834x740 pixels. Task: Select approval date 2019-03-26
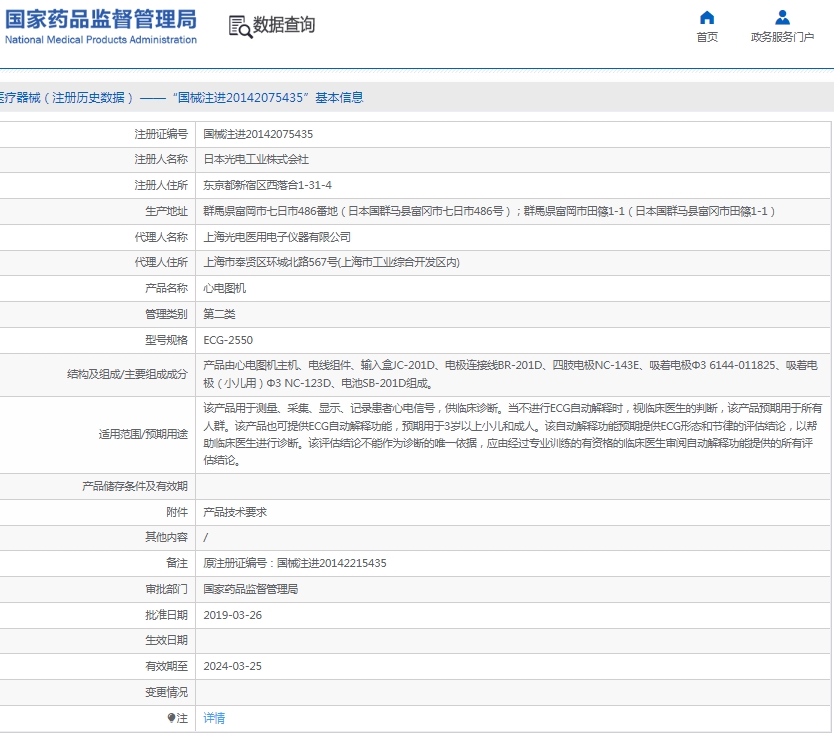click(232, 615)
